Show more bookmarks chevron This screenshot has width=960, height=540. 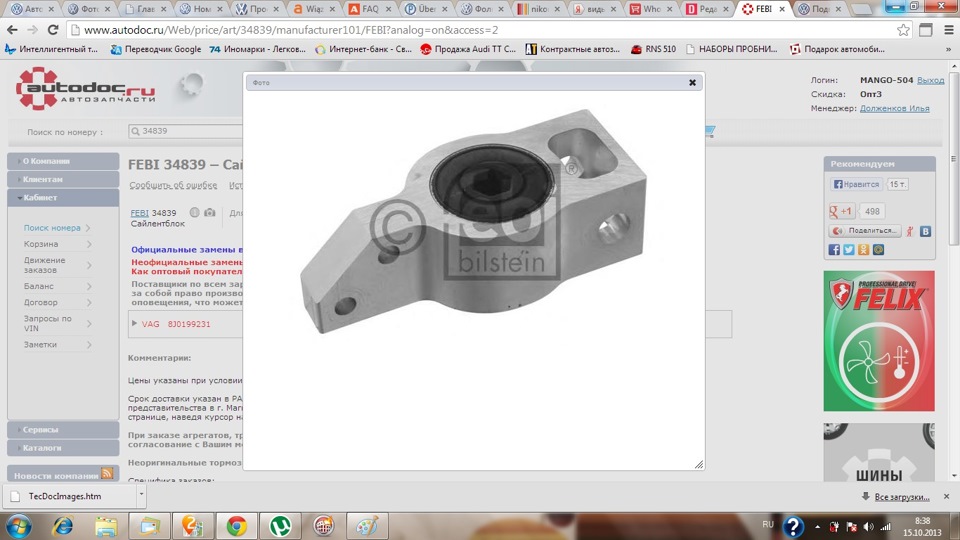(x=948, y=49)
